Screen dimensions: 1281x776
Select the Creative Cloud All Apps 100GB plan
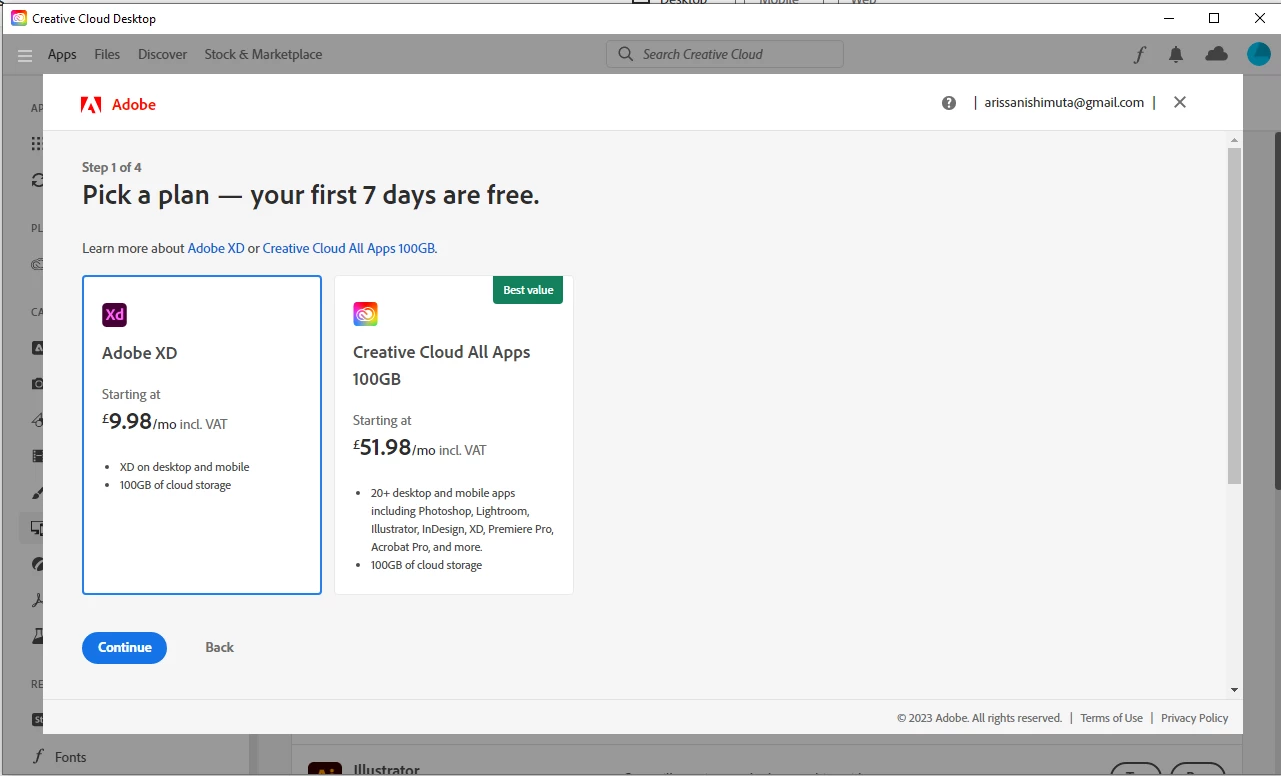pos(454,435)
